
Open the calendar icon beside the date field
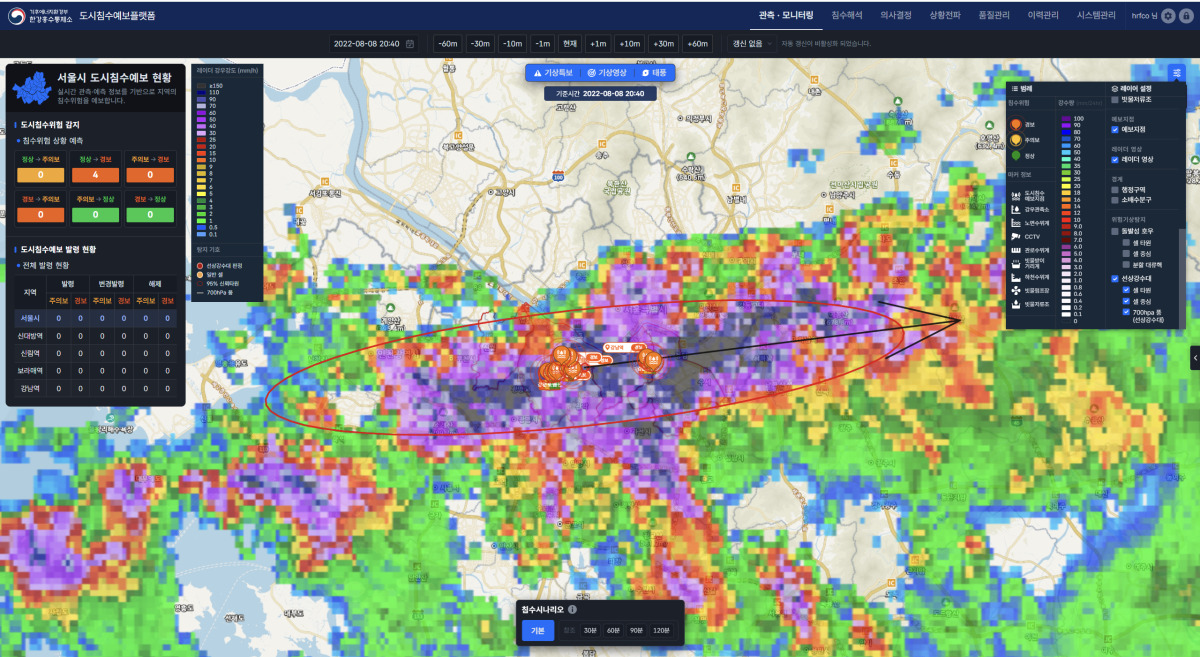click(x=410, y=44)
